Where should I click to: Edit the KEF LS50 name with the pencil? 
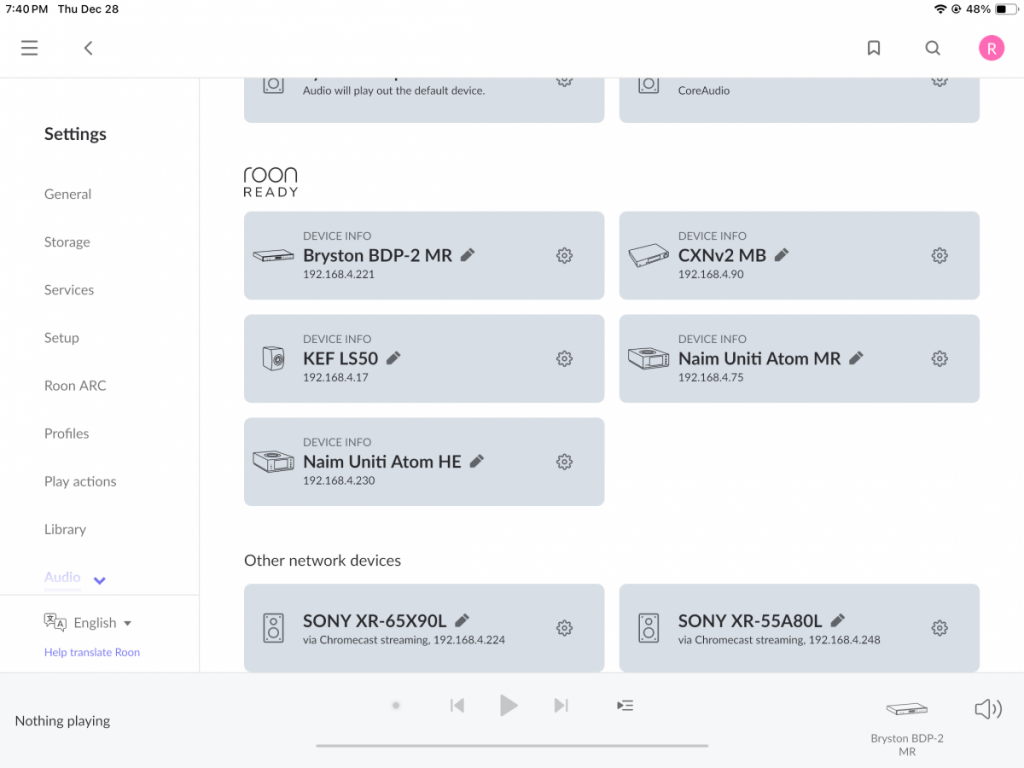coord(393,358)
